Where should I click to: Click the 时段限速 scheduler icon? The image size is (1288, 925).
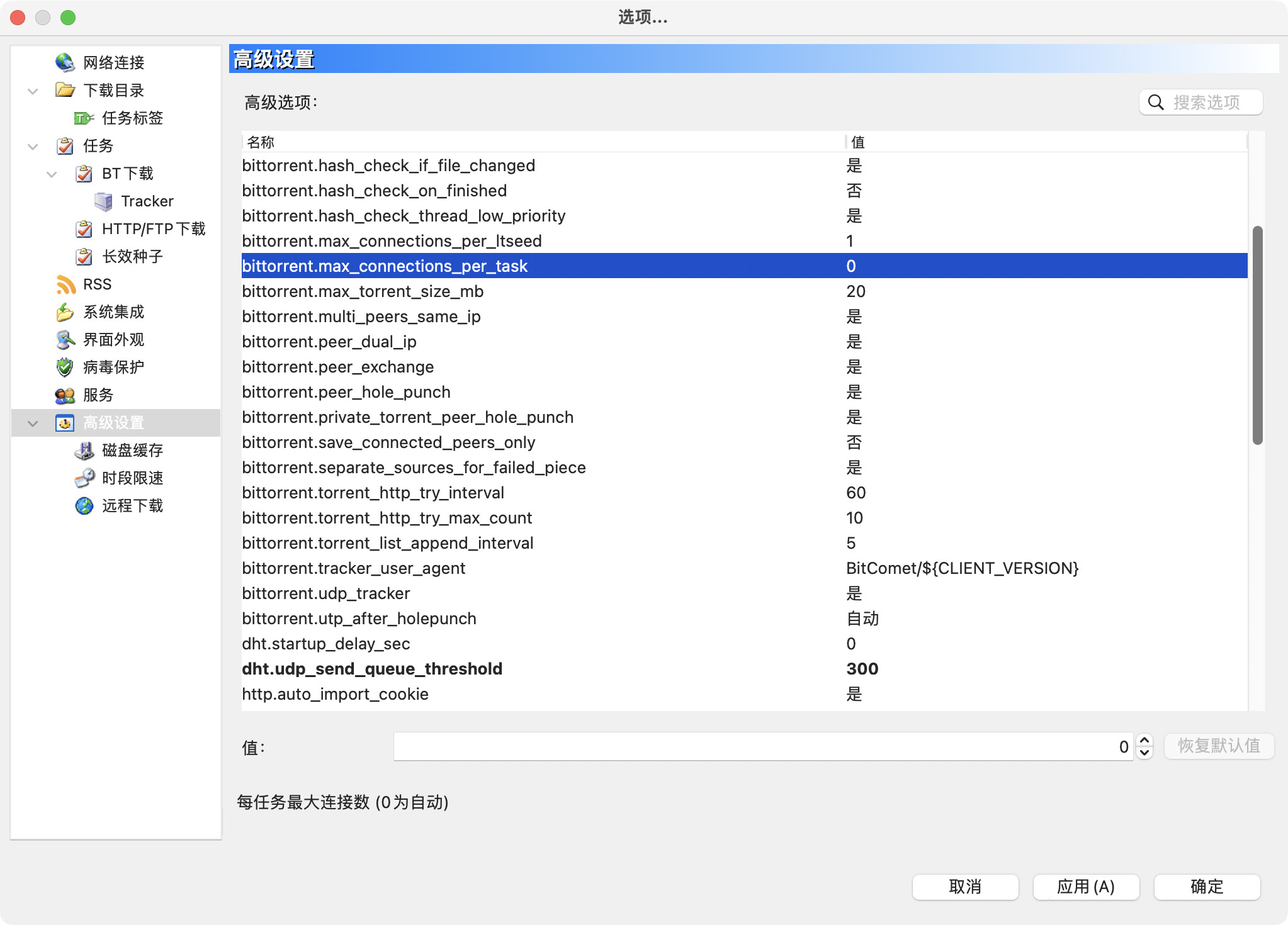pyautogui.click(x=84, y=478)
